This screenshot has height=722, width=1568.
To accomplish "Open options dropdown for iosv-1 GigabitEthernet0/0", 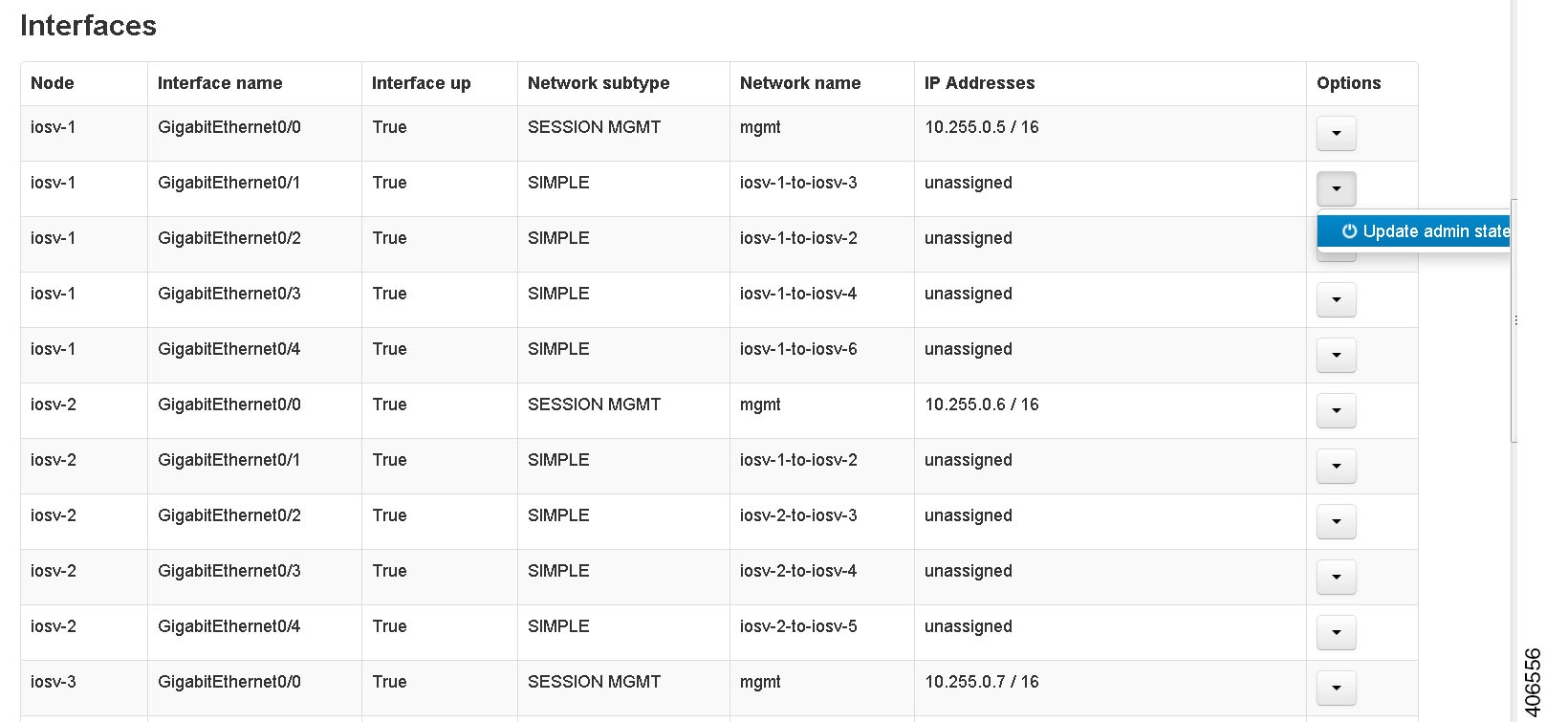I will point(1336,133).
